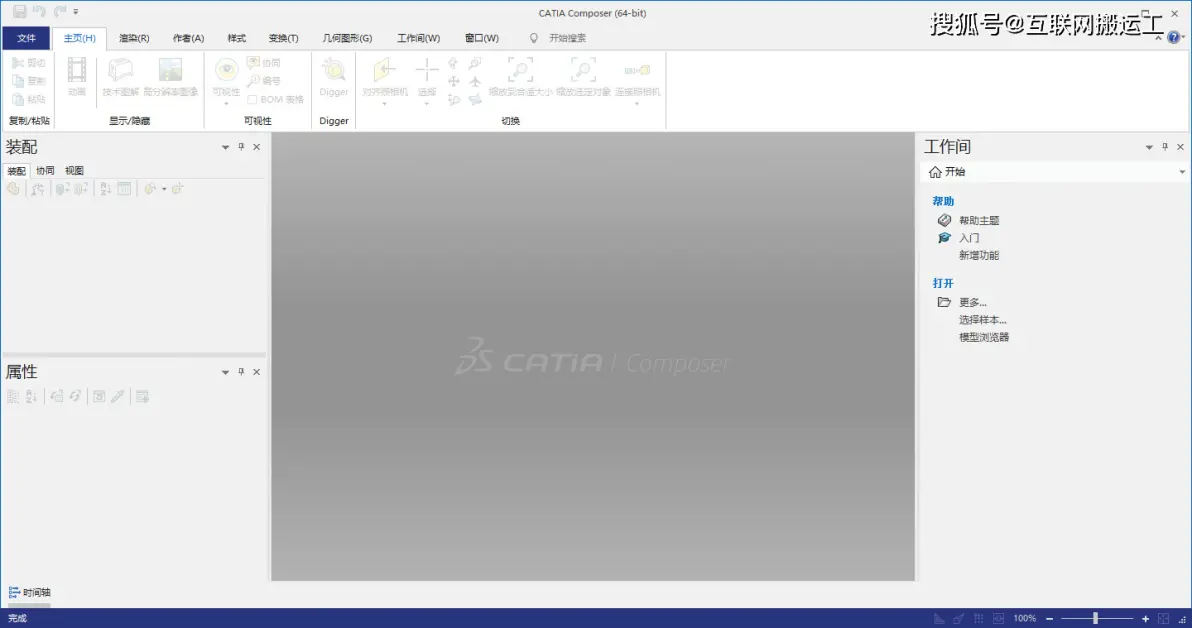Image resolution: width=1192 pixels, height=628 pixels.
Task: Open the 样式 ribbon tab
Action: [236, 38]
